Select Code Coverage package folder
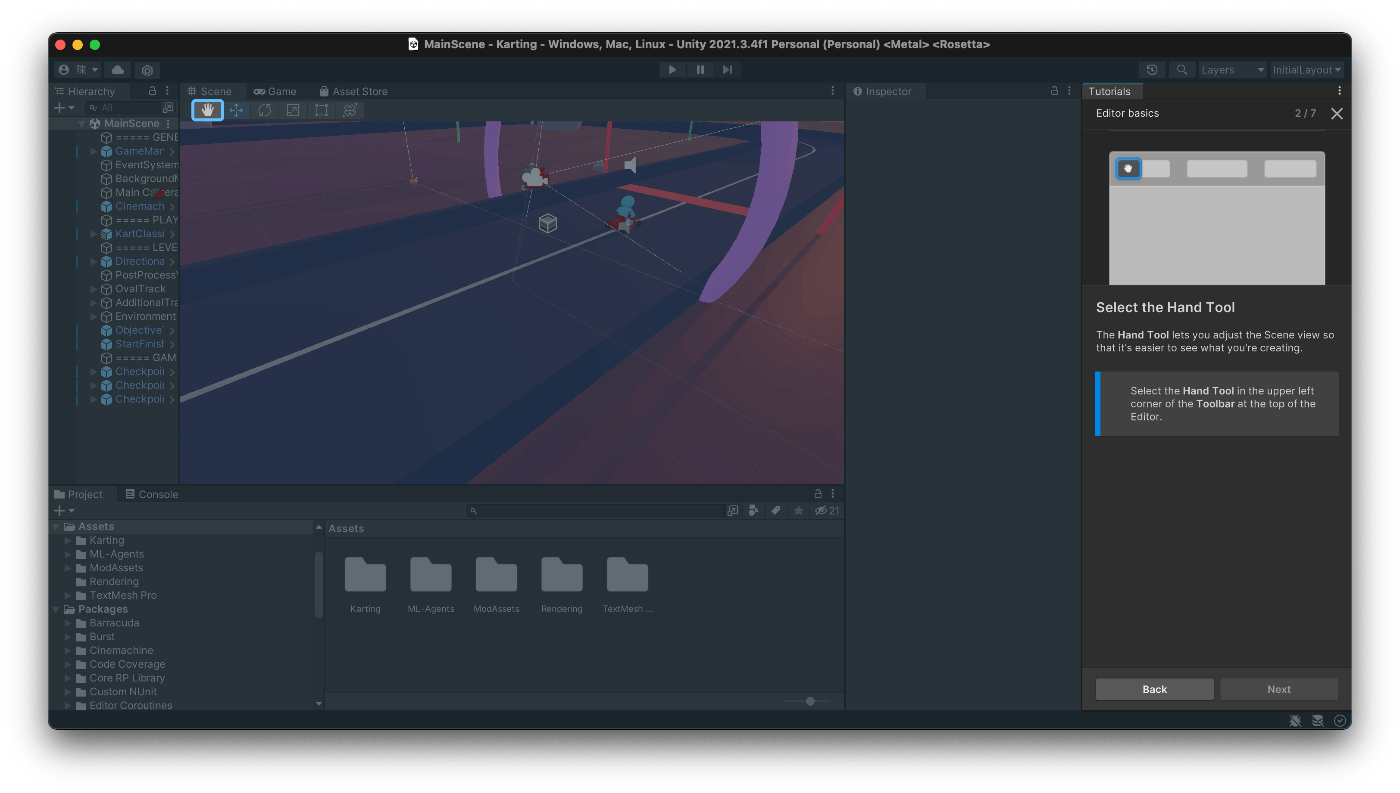1400x793 pixels. pos(127,664)
